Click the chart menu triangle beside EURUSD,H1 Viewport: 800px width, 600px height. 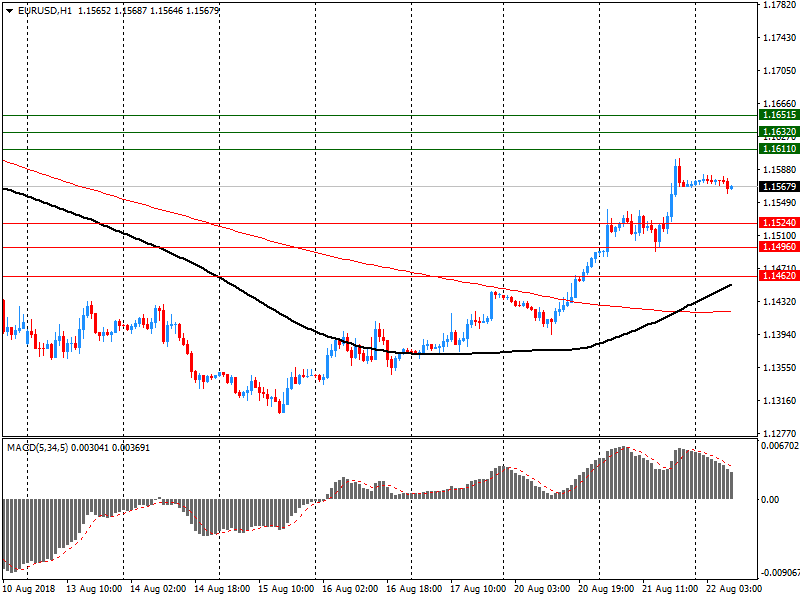(10, 11)
